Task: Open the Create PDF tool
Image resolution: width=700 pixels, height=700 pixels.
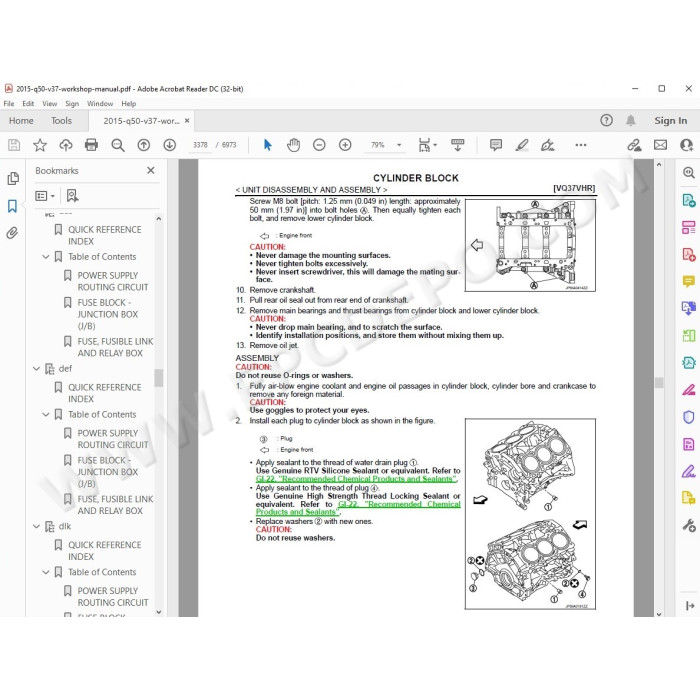Action: 688,254
